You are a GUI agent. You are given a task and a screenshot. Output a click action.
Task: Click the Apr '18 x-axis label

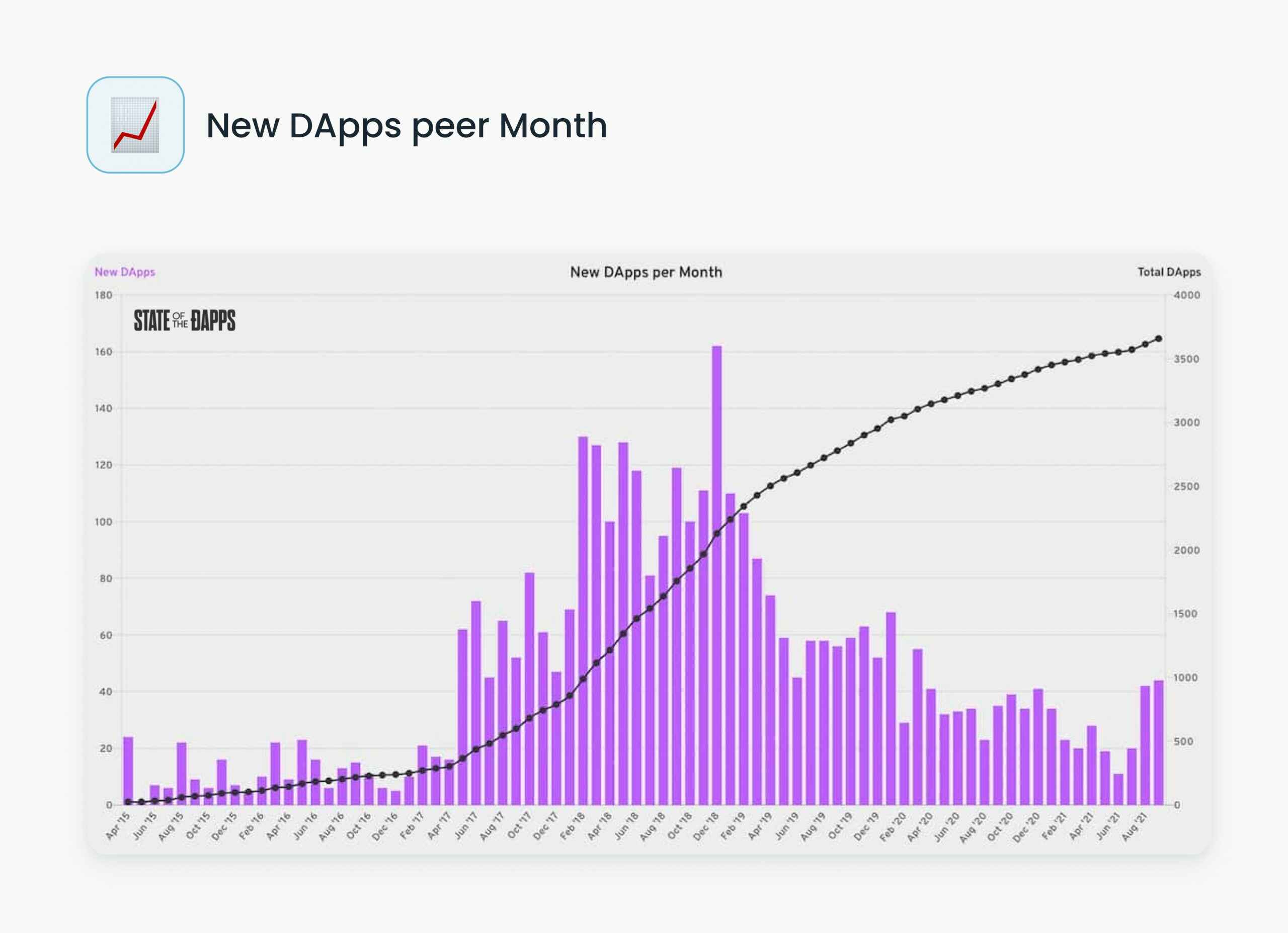point(600,826)
